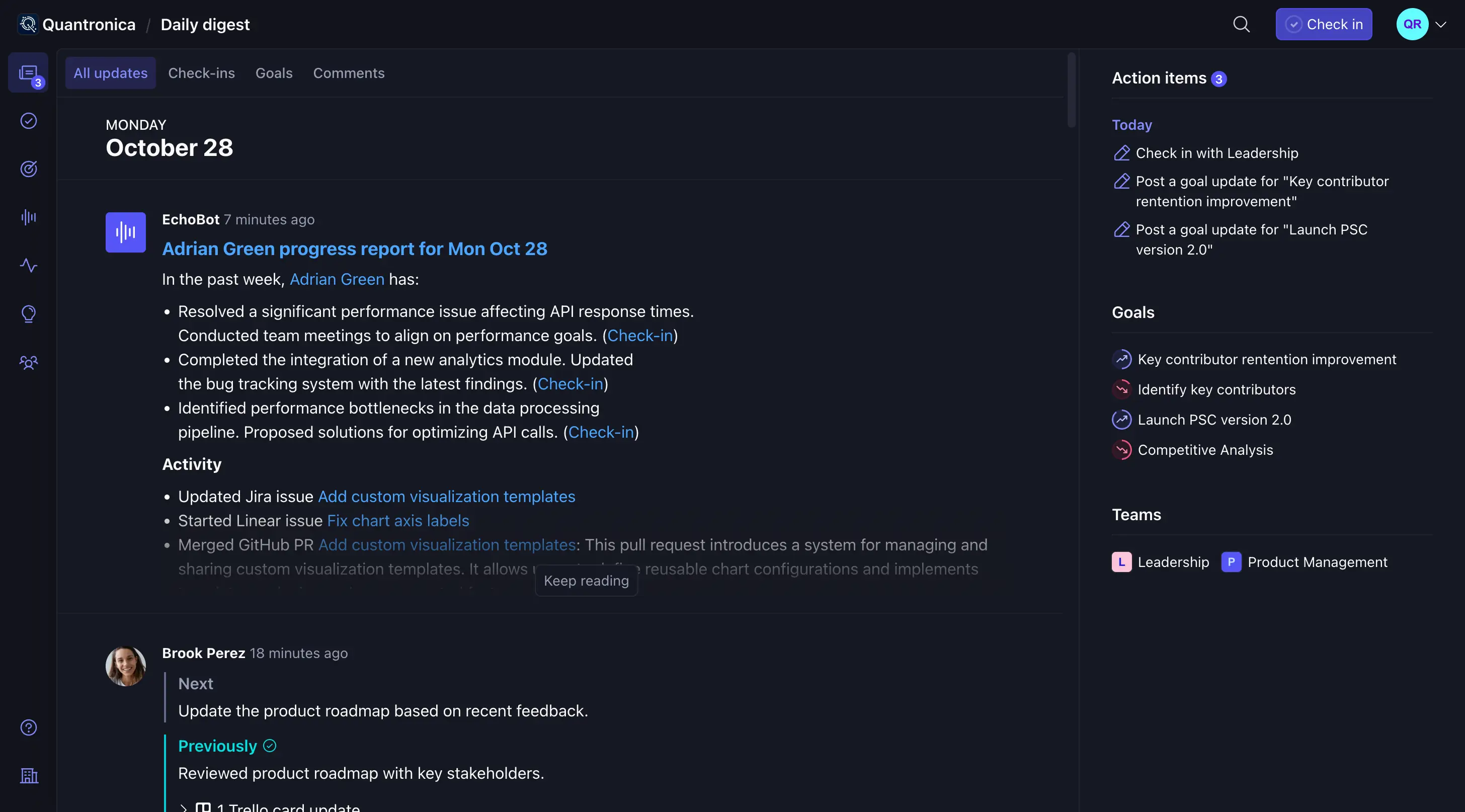Switch to the Check-ins tab
The image size is (1465, 812).
(201, 73)
